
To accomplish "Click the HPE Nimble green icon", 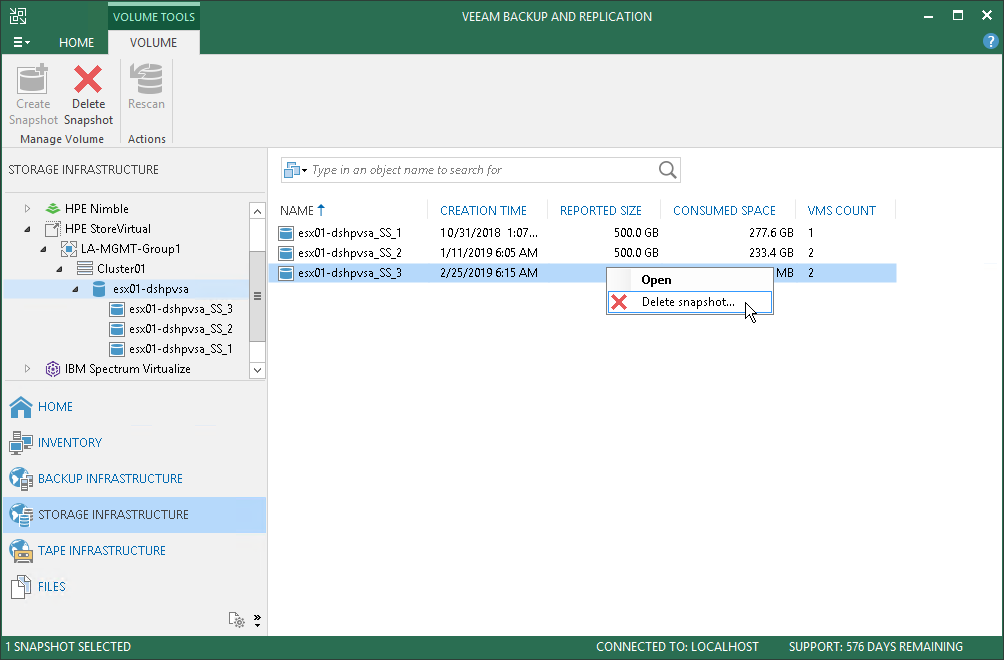I will coord(53,209).
